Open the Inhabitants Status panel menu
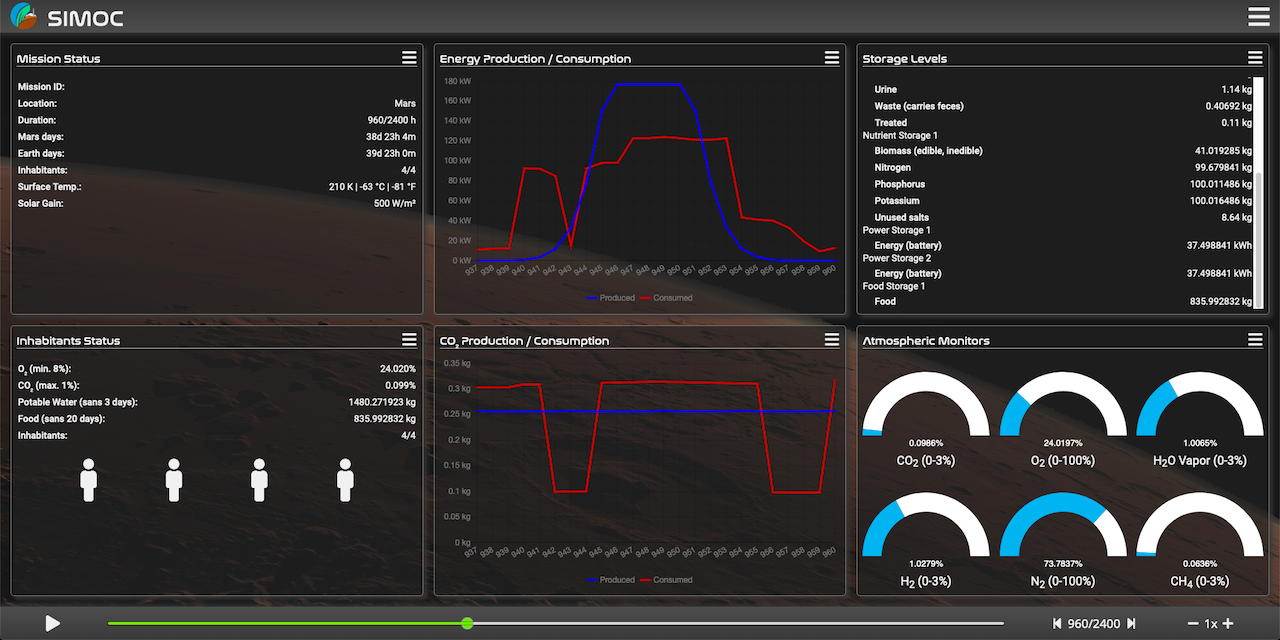Screen dimensions: 1280x640 coord(409,340)
